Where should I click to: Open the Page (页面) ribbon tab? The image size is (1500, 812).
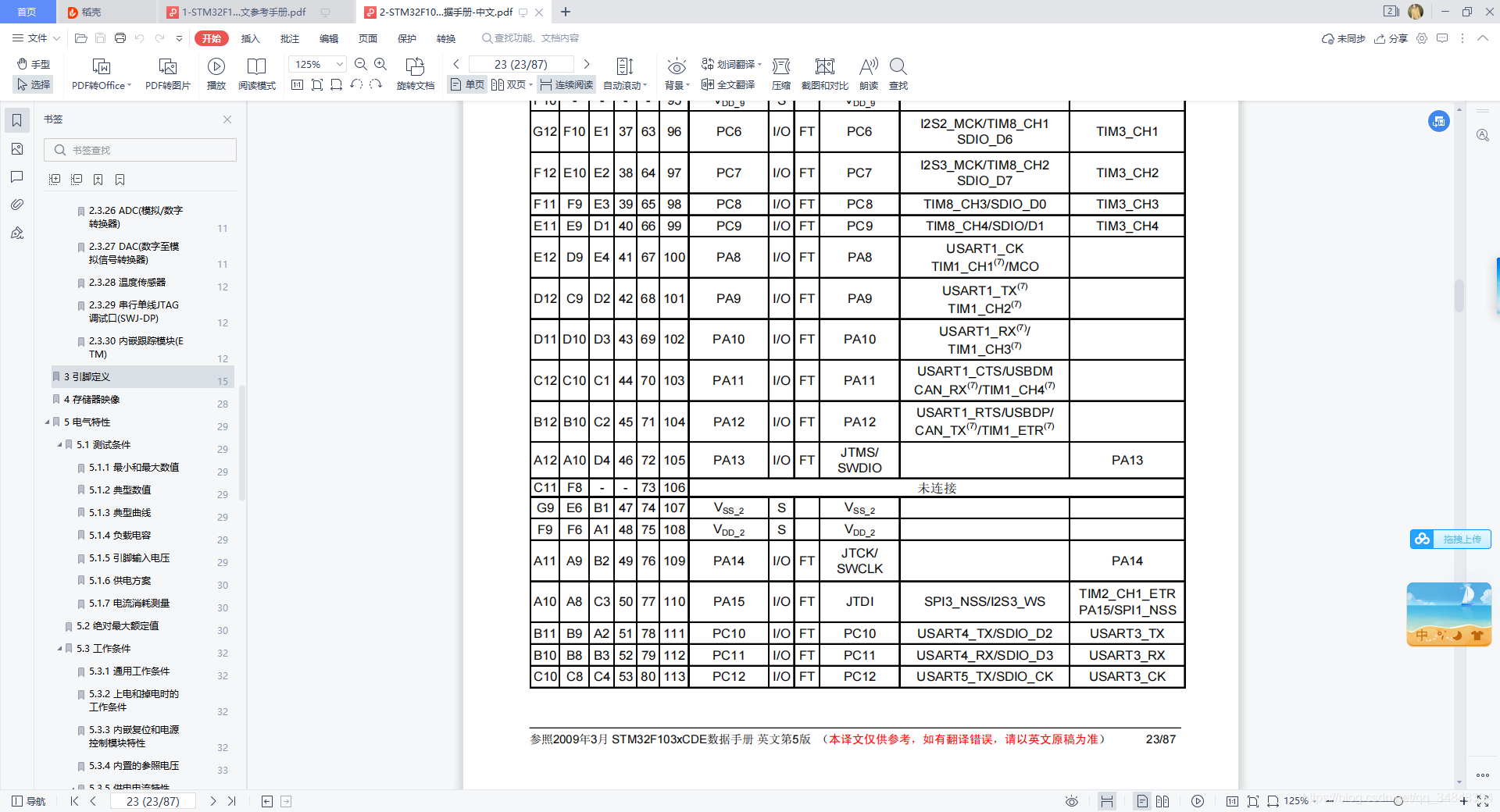pos(368,38)
